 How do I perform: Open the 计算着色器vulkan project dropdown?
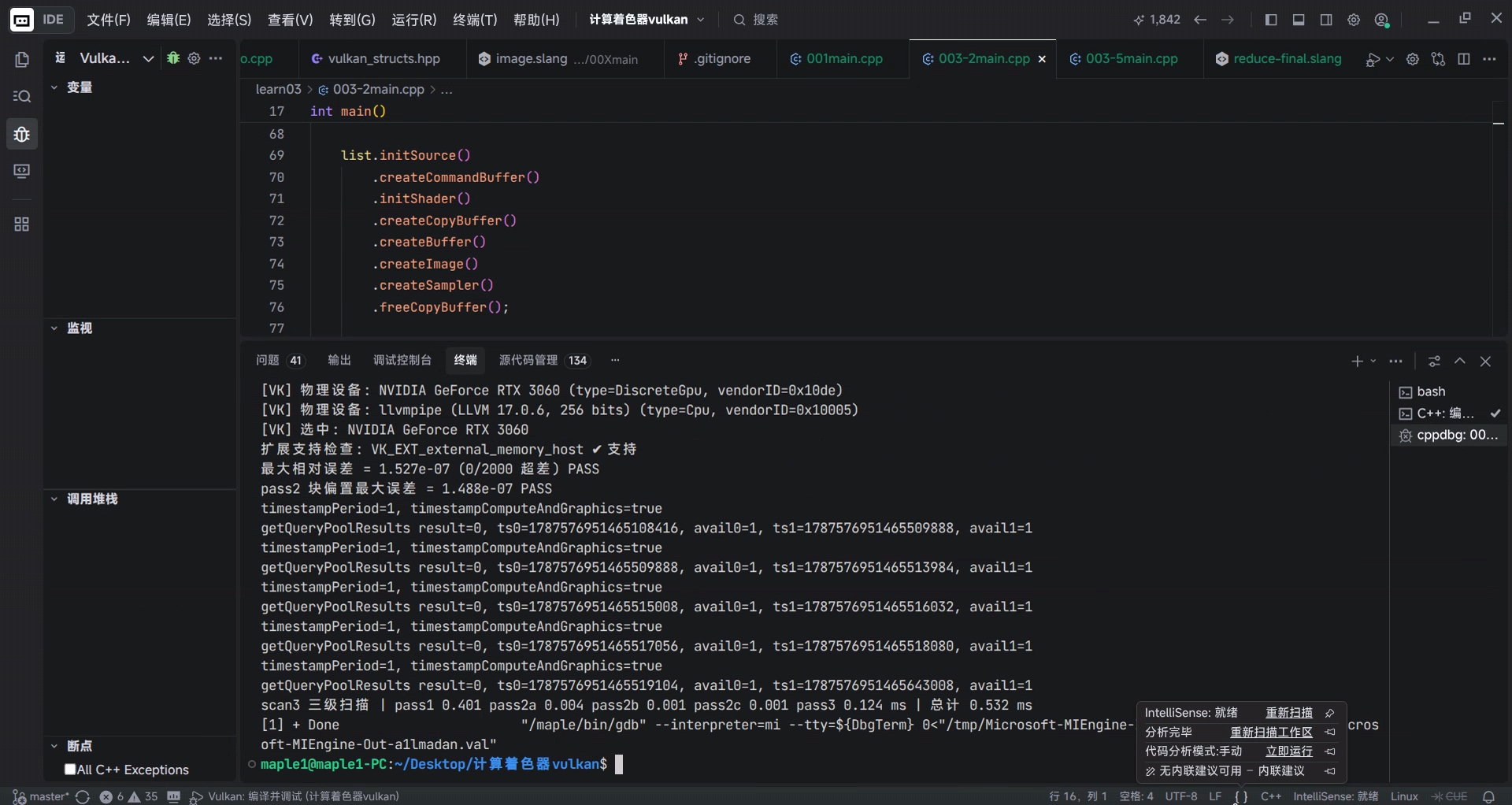click(x=647, y=20)
